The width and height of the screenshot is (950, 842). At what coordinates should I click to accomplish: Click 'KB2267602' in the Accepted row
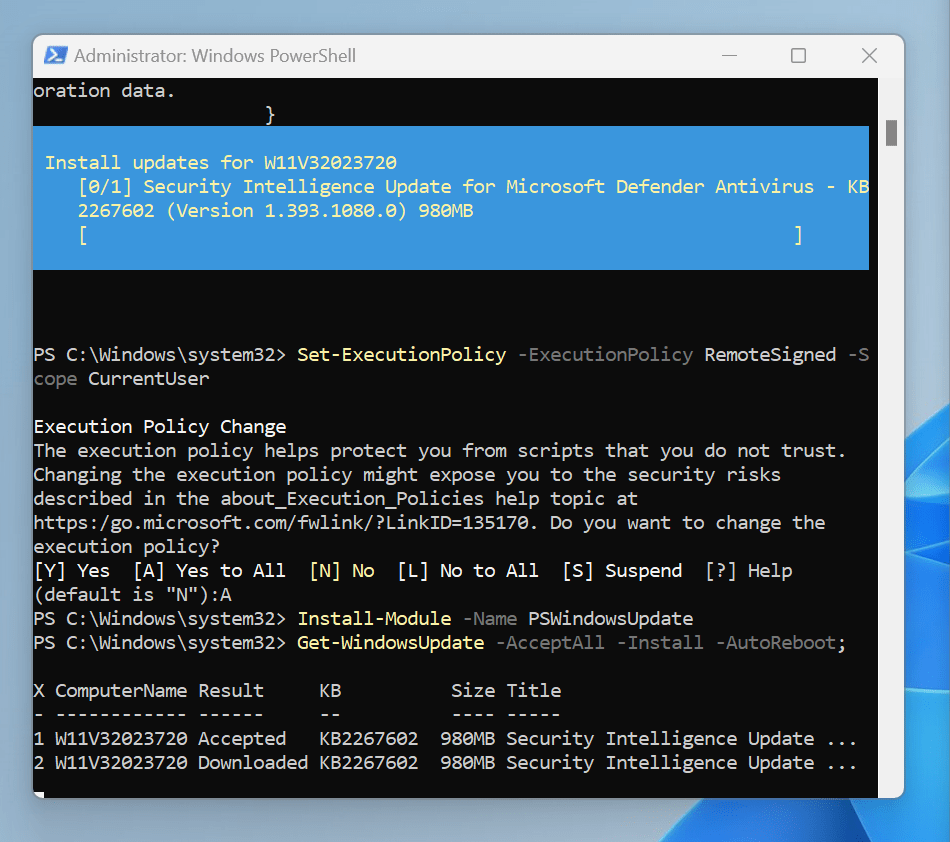tap(368, 738)
